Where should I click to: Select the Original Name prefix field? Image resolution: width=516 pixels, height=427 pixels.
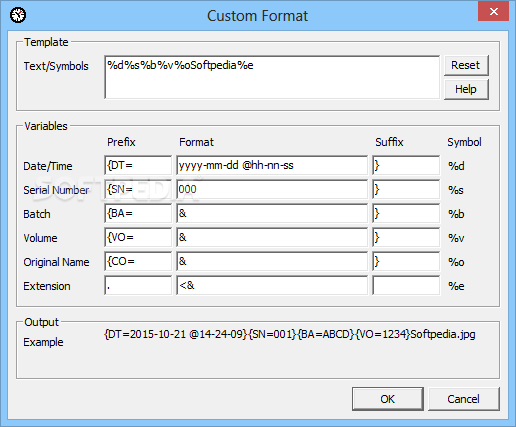(138, 261)
